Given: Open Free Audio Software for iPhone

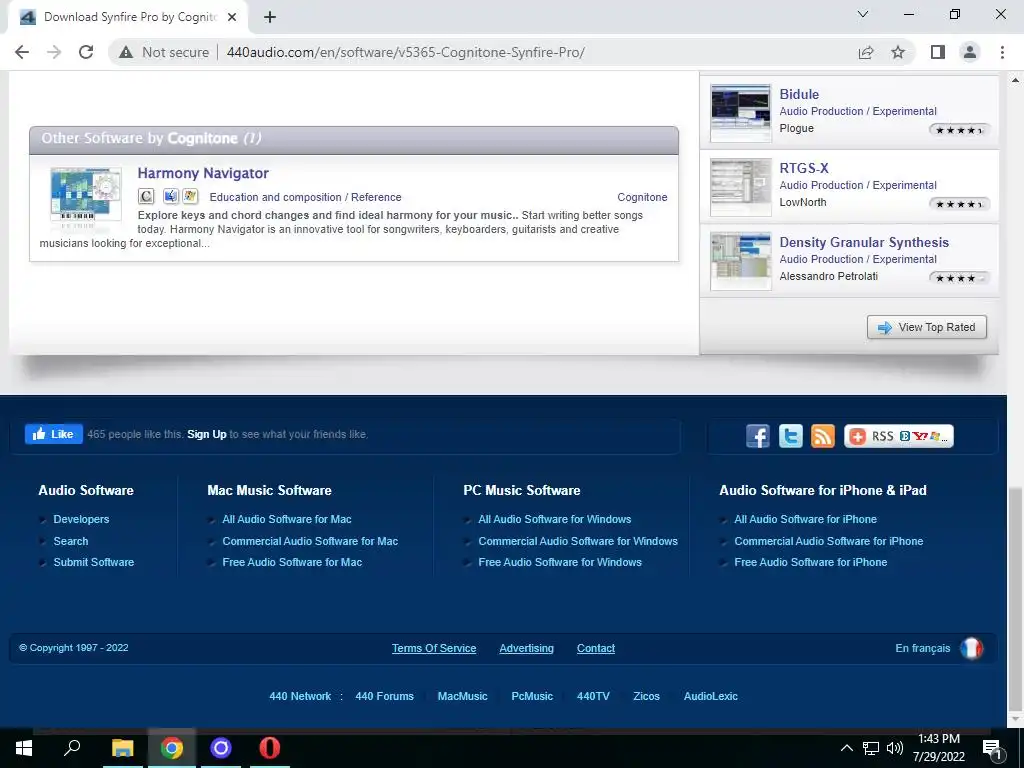Looking at the screenshot, I should (810, 562).
